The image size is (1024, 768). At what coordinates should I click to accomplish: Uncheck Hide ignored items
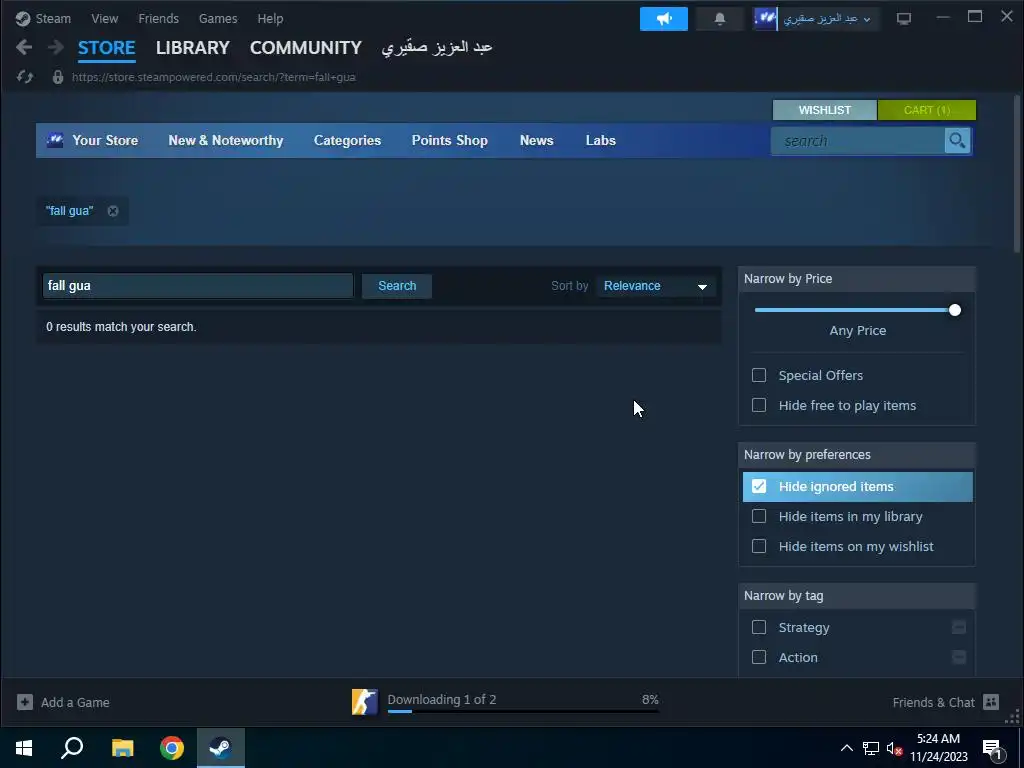[759, 487]
